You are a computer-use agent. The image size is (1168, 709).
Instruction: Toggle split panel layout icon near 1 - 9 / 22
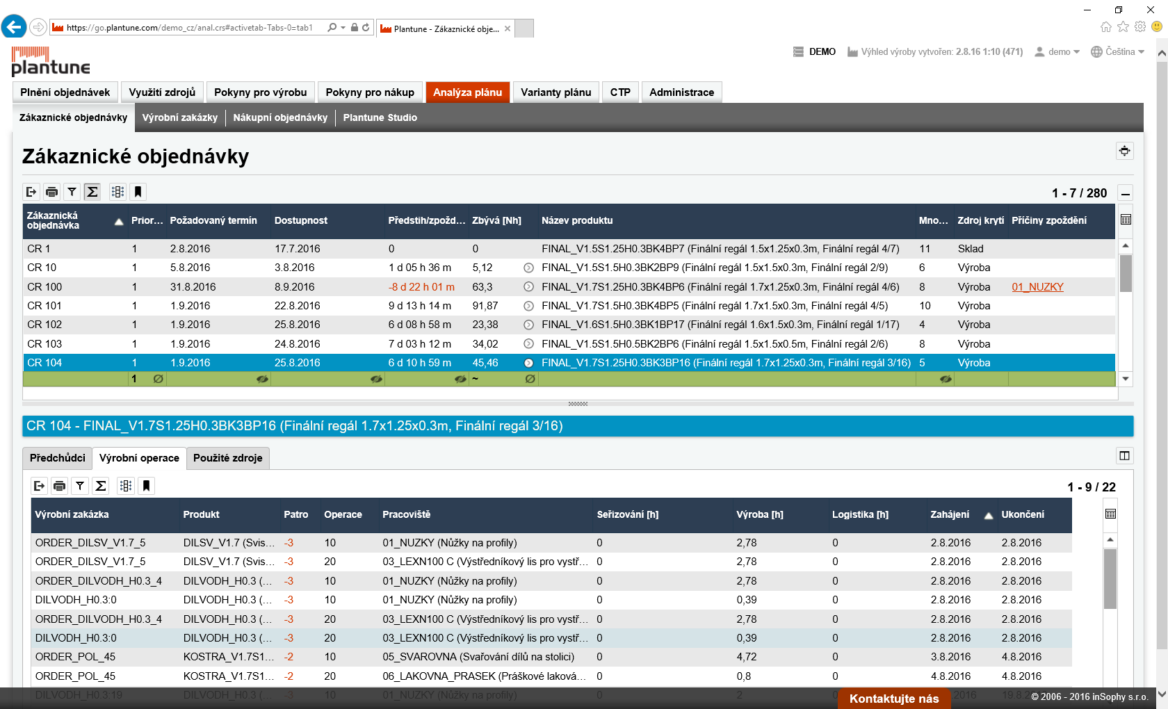1125,456
